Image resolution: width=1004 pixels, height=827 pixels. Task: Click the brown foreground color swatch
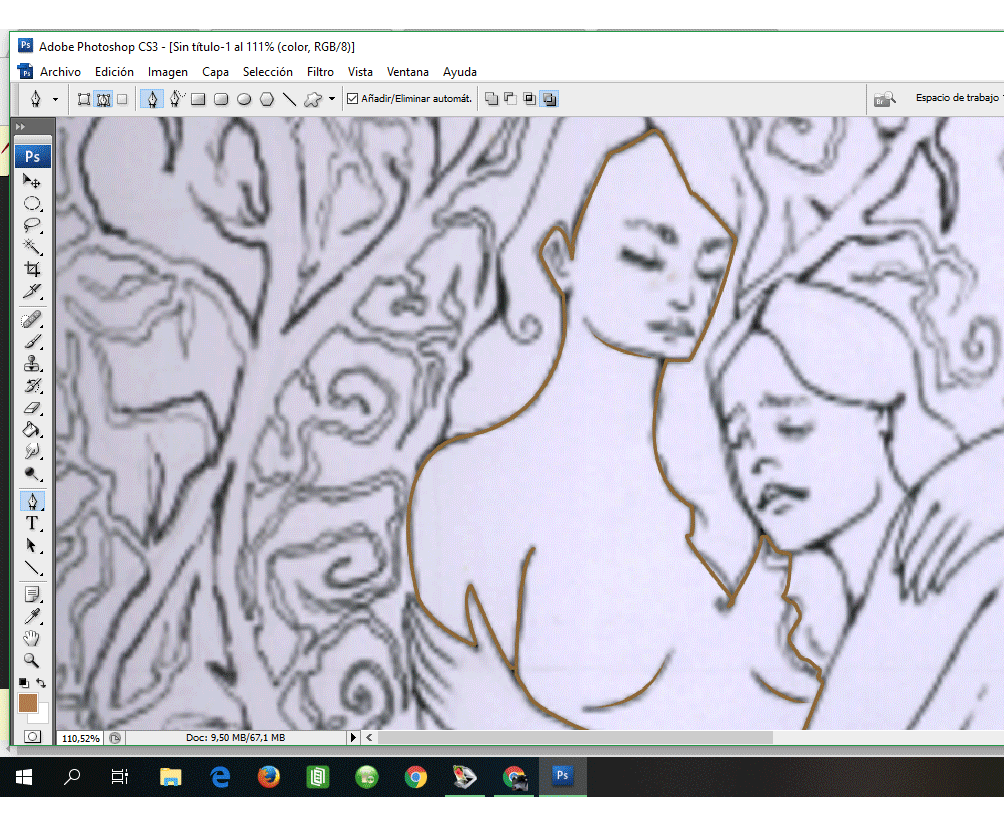(x=28, y=702)
